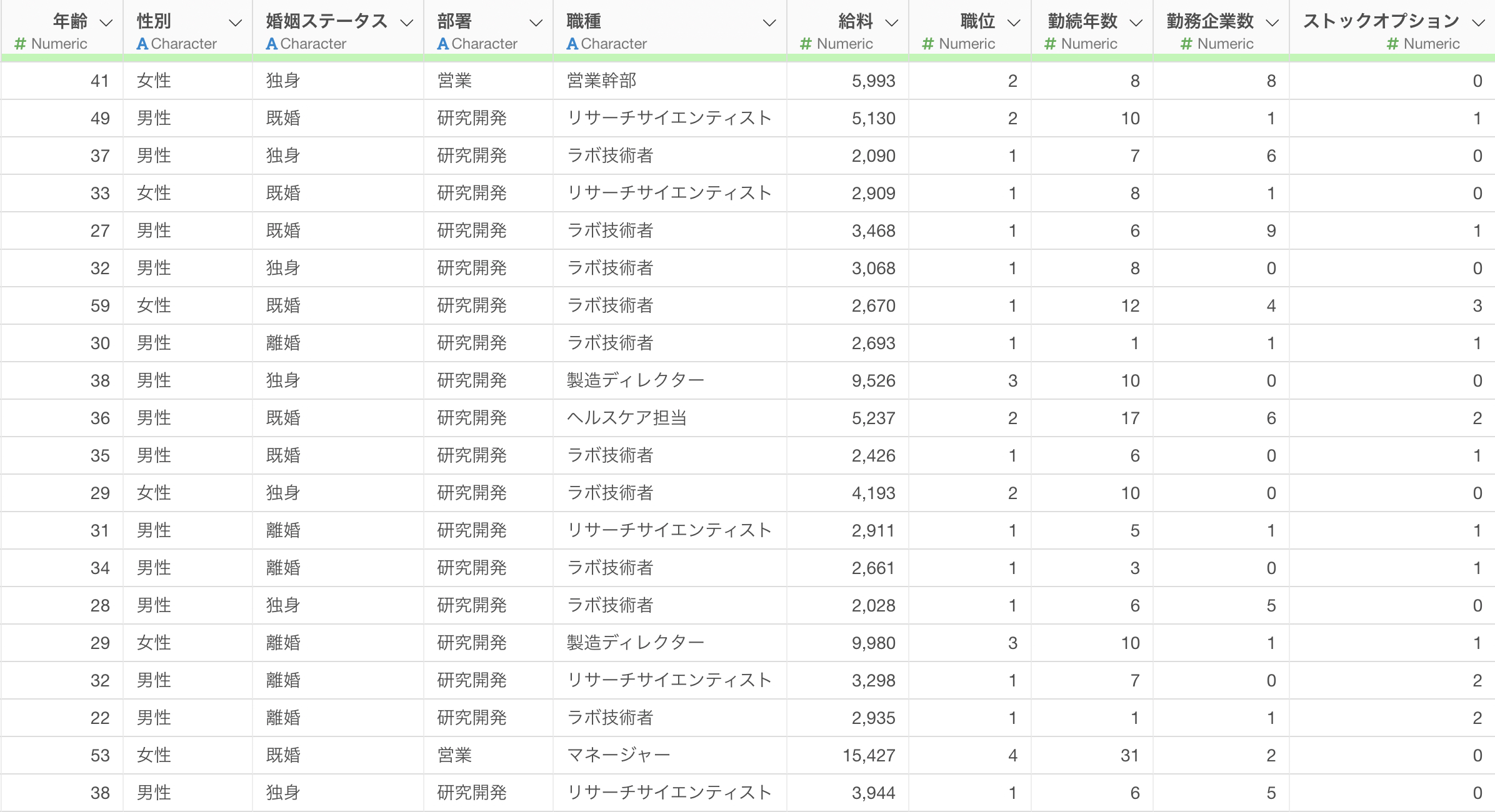Image resolution: width=1495 pixels, height=812 pixels.
Task: Select the 給料 column header name
Action: click(855, 21)
